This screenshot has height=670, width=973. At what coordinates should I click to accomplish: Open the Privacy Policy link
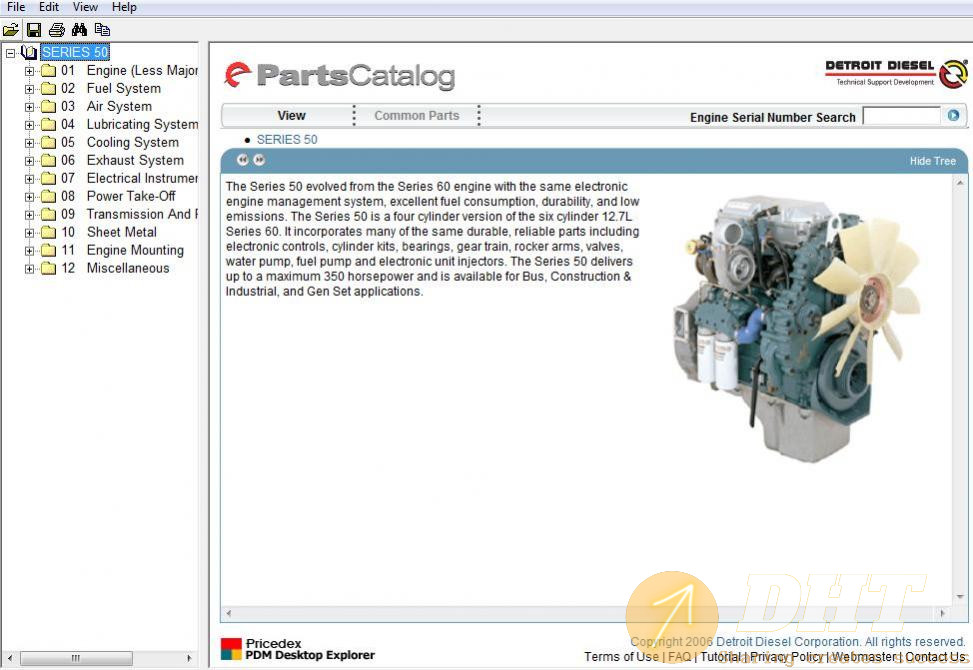pyautogui.click(x=786, y=656)
